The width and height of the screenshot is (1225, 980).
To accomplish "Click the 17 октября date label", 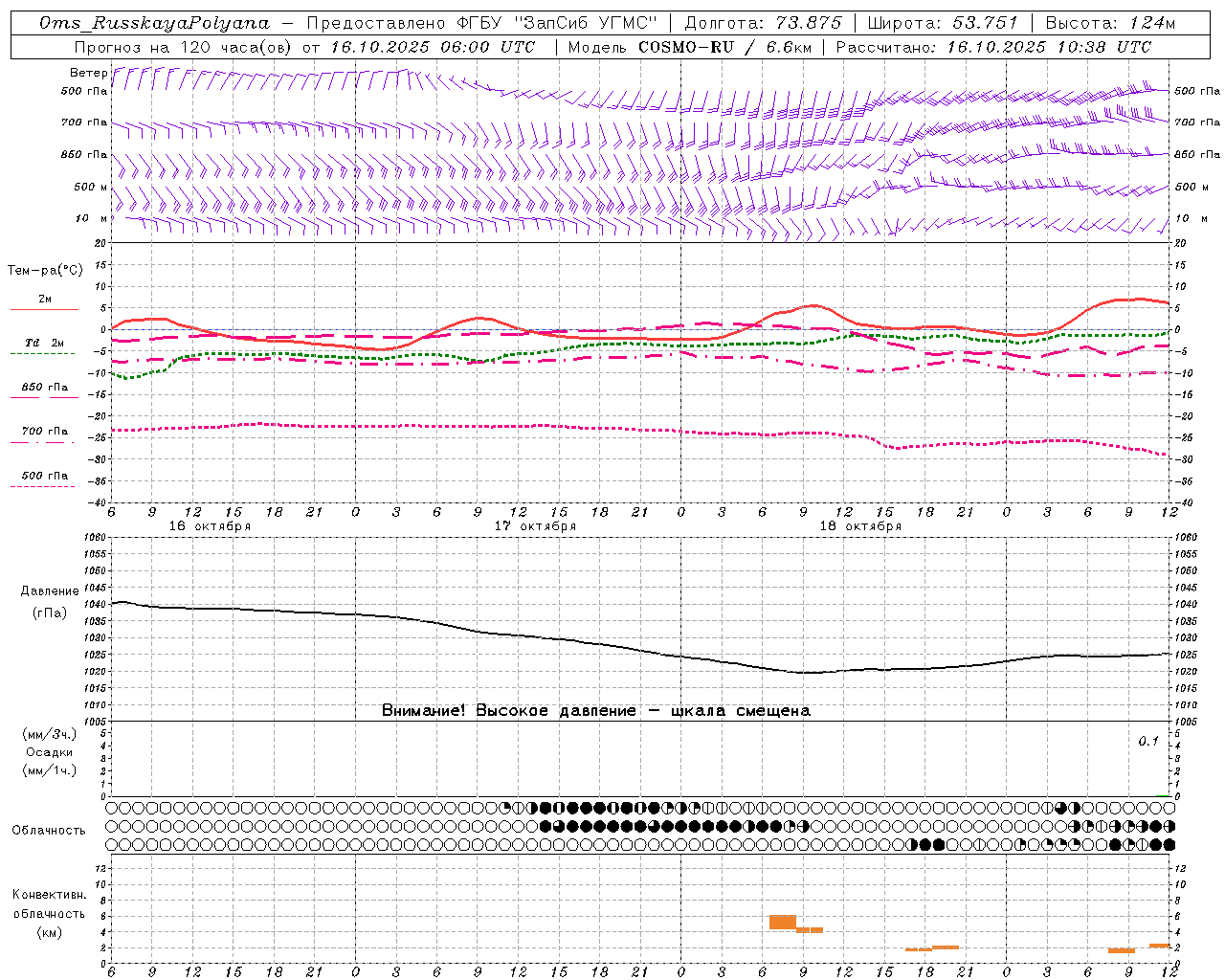I will pos(535,526).
